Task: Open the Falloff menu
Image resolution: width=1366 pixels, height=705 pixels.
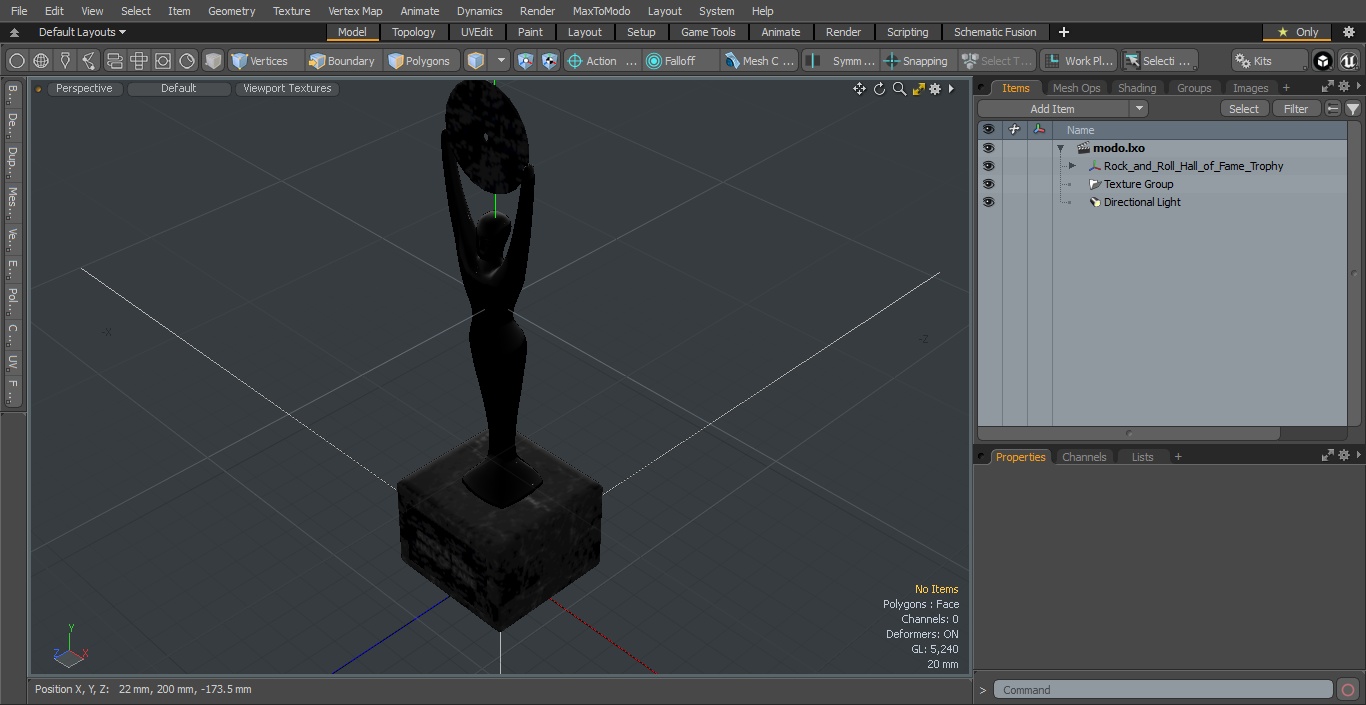Action: point(681,61)
